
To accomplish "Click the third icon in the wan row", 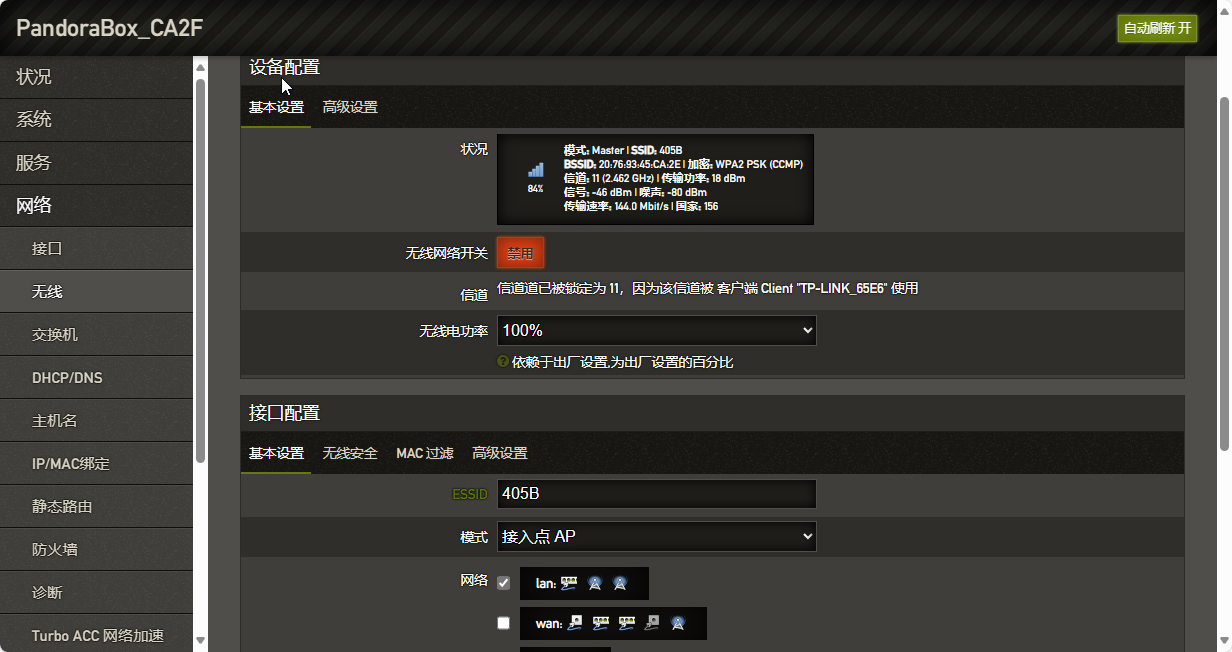I will (627, 623).
